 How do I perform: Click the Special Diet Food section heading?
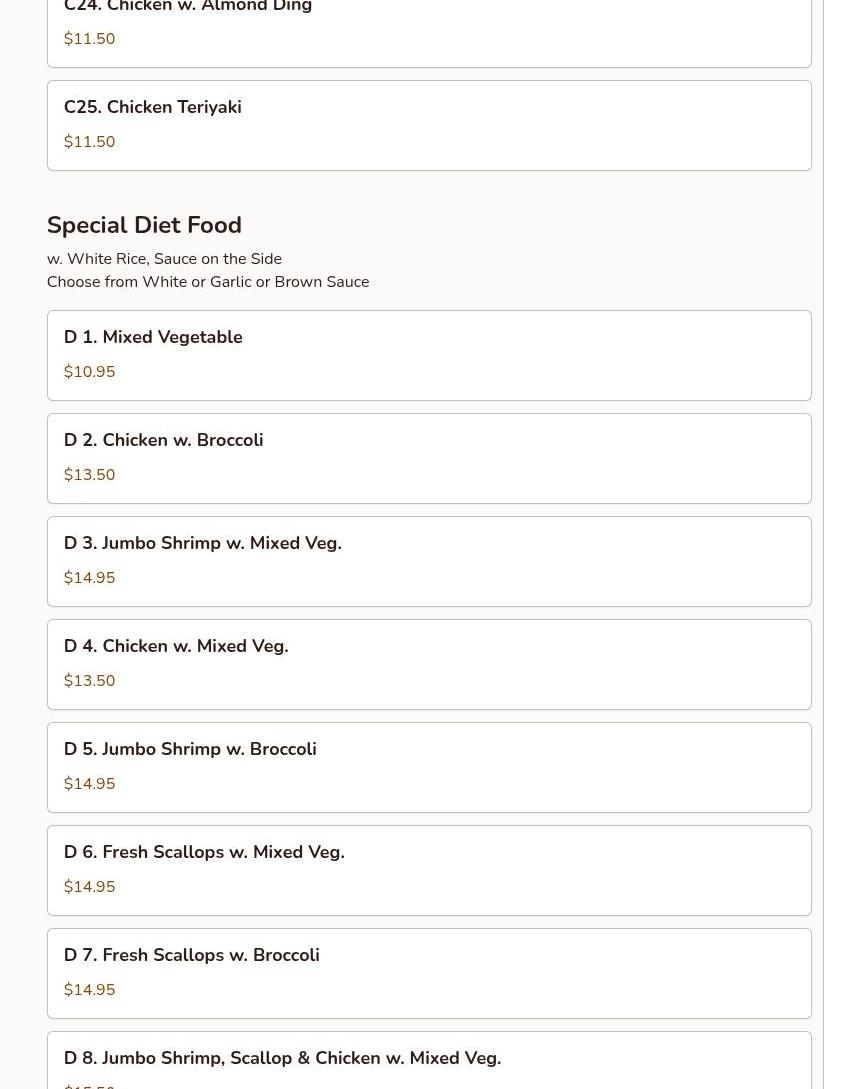coord(144,225)
